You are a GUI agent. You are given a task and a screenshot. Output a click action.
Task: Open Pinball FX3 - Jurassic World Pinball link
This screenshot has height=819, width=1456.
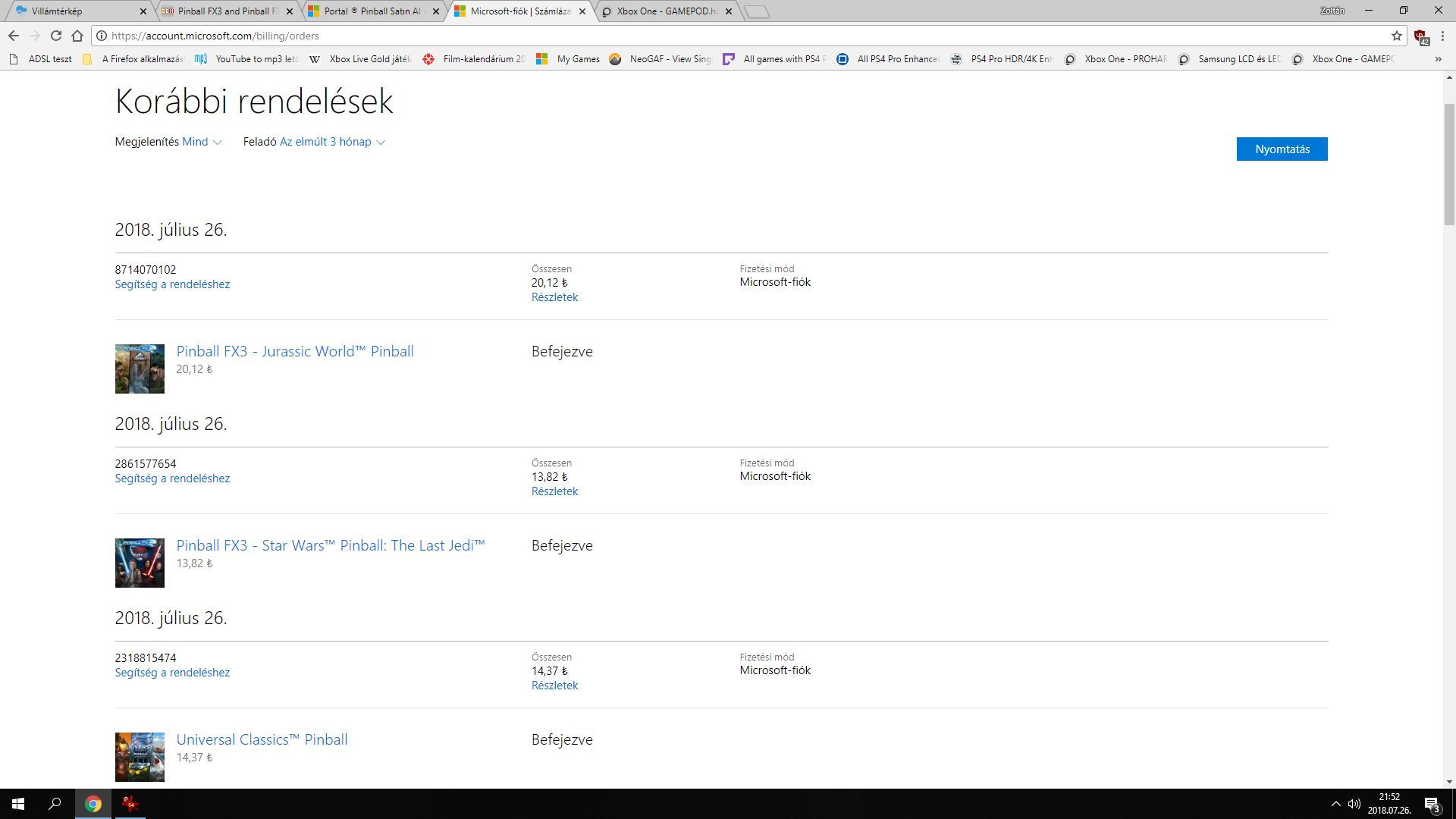294,351
